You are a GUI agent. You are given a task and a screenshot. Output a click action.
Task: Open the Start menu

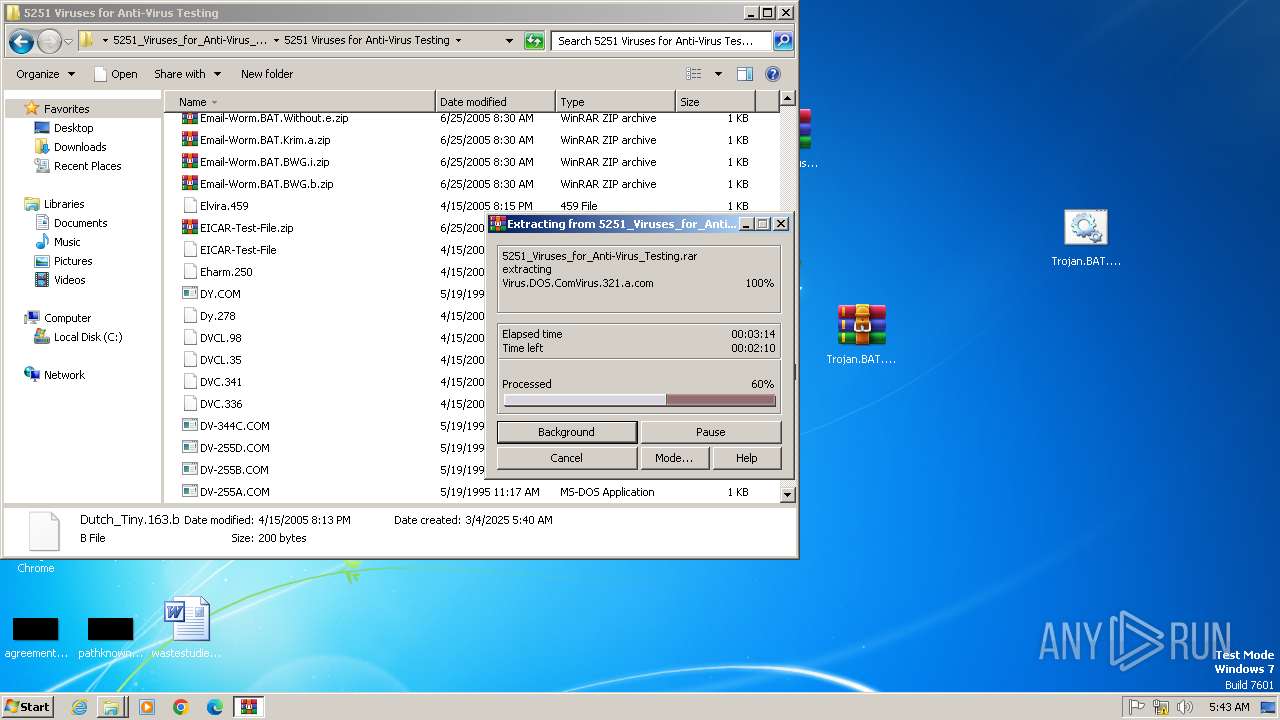click(x=27, y=707)
